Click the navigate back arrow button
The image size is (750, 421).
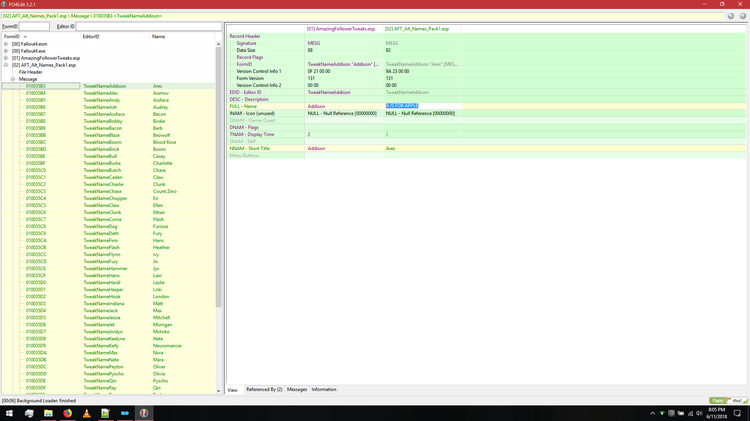(x=731, y=16)
